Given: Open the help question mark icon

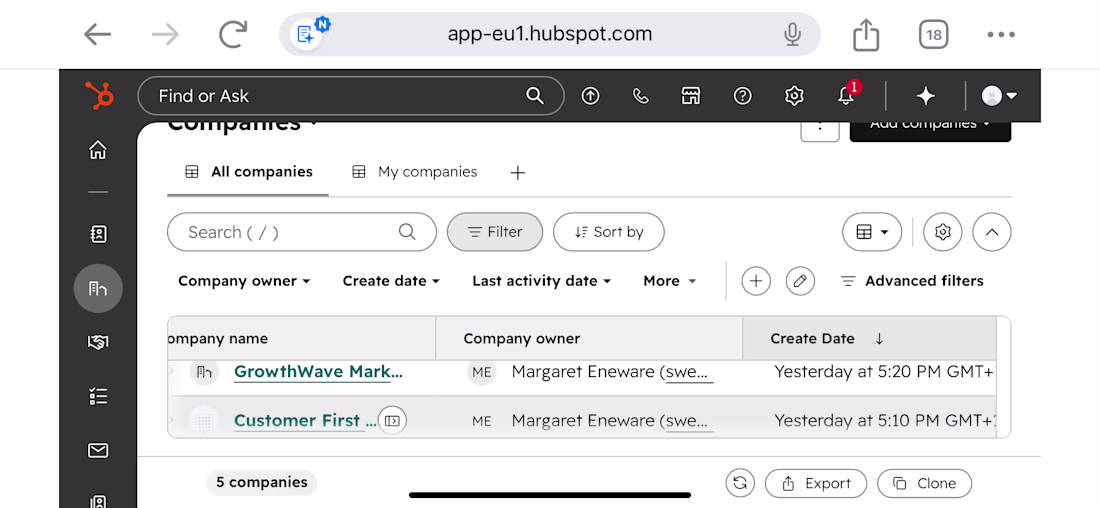Looking at the screenshot, I should point(742,96).
